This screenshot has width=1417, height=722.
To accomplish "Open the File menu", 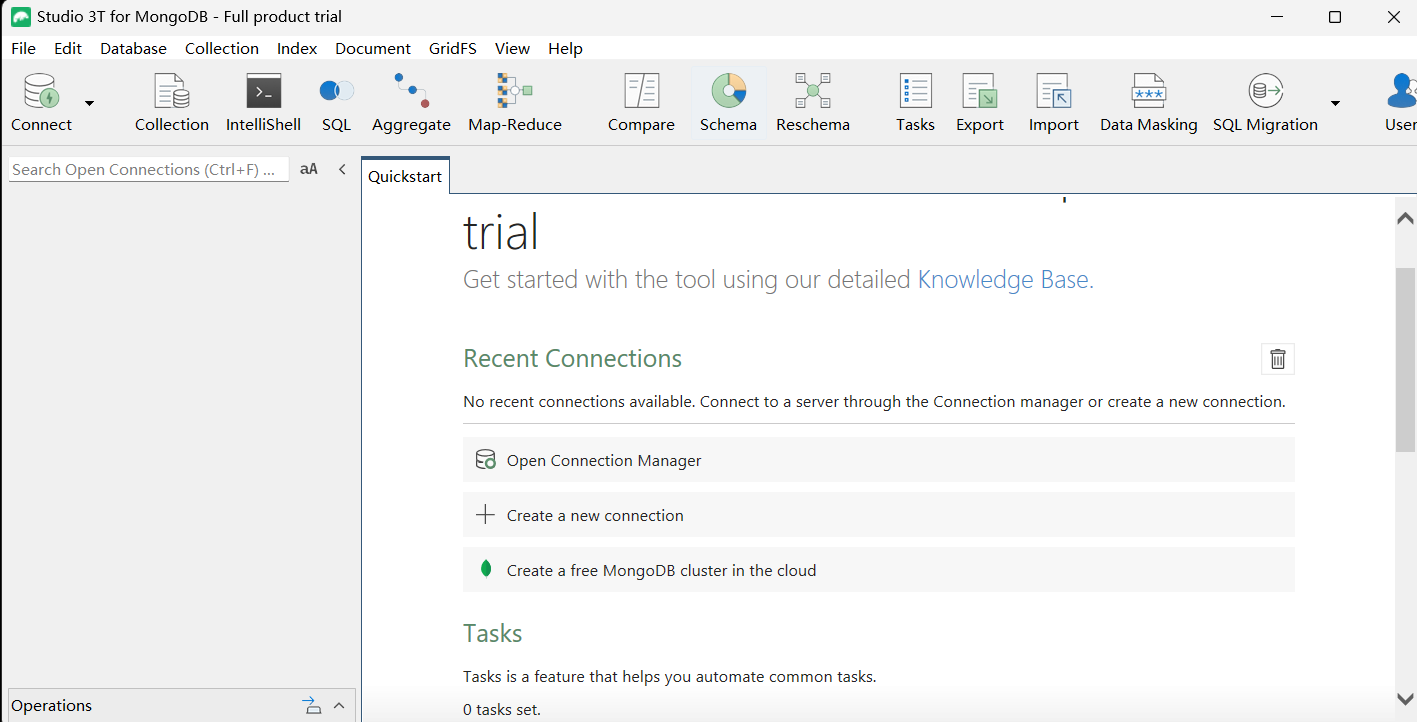I will pyautogui.click(x=23, y=48).
